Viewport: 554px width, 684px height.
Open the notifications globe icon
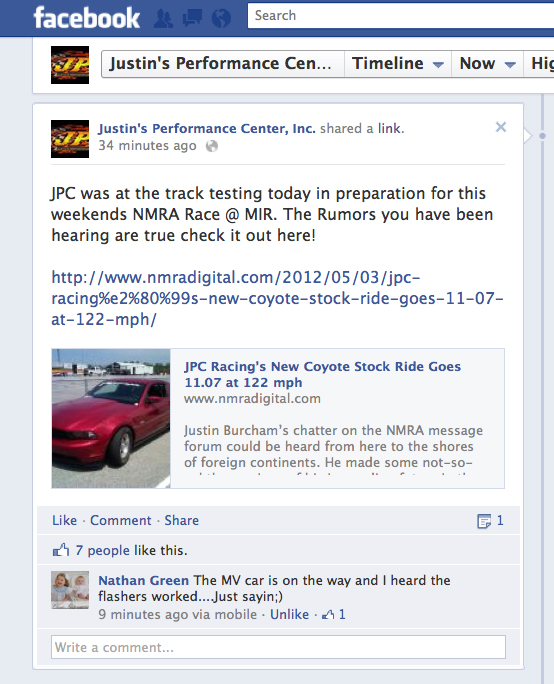(x=221, y=19)
